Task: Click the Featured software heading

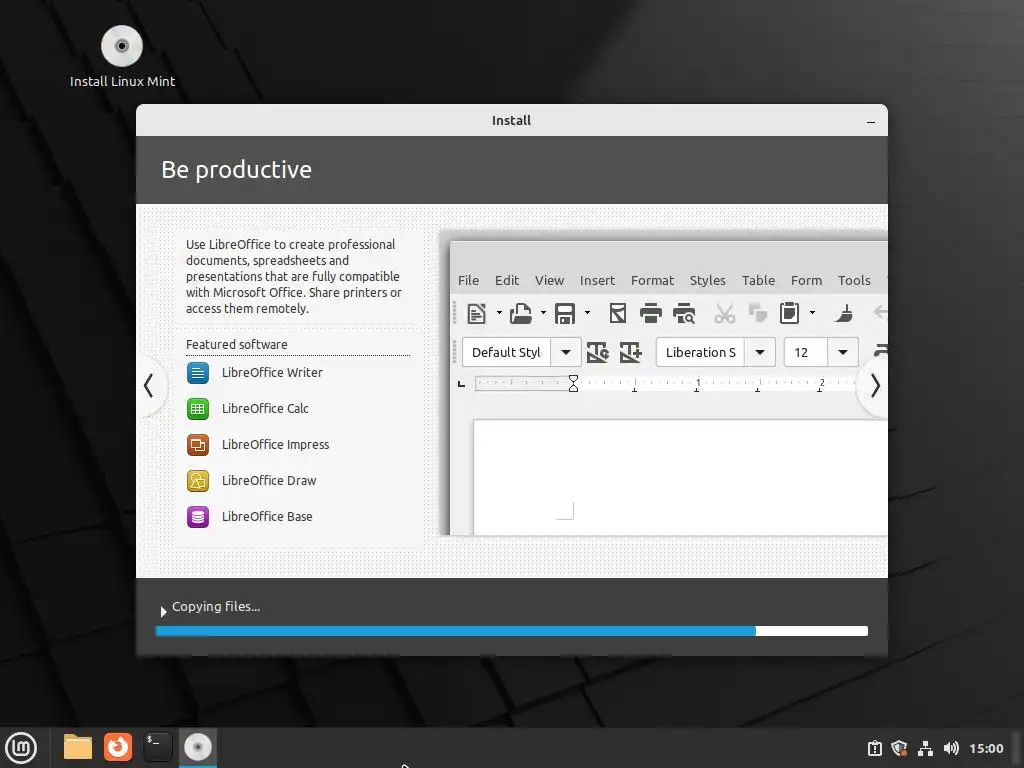Action: click(236, 344)
